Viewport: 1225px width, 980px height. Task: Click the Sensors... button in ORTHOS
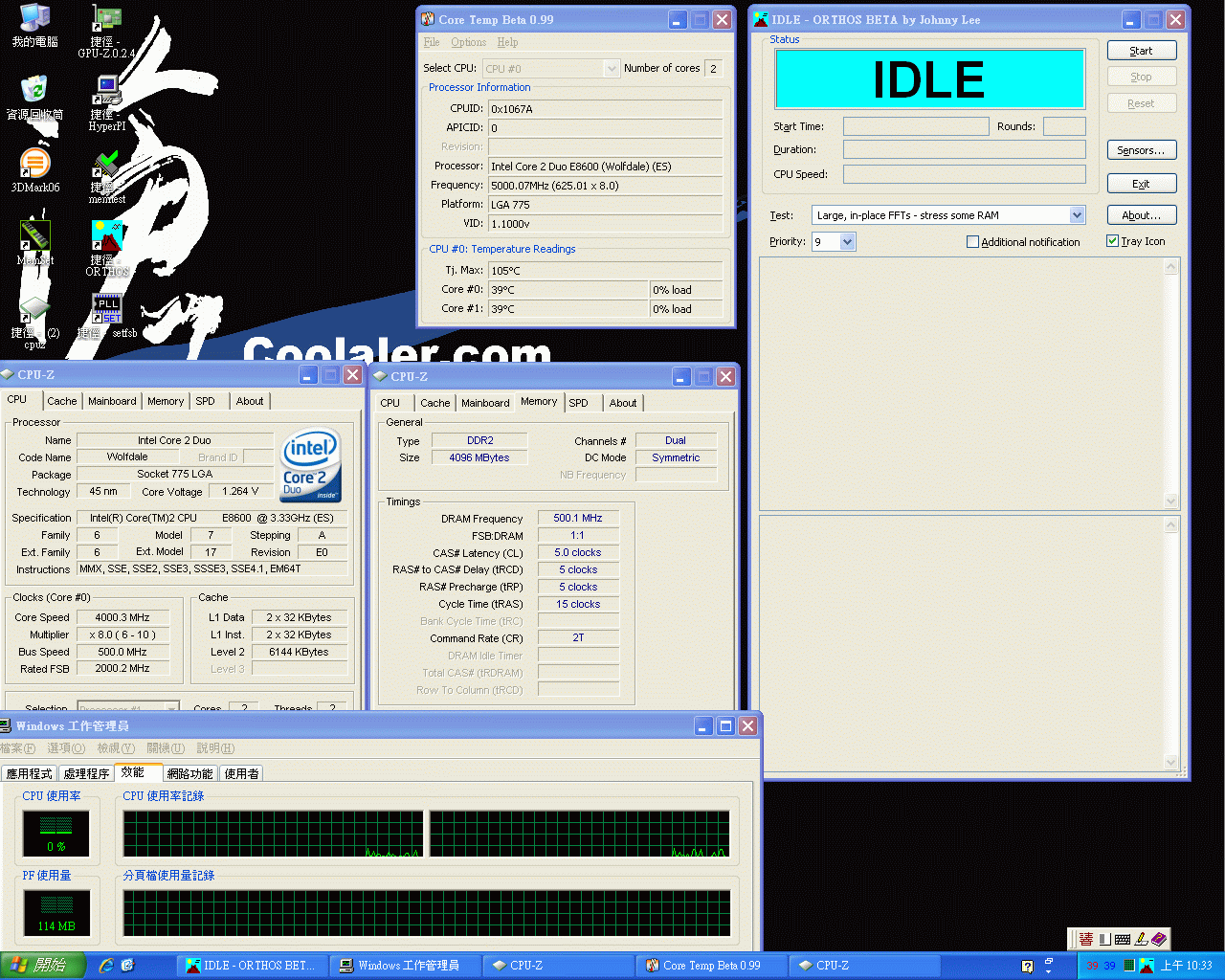(1141, 150)
